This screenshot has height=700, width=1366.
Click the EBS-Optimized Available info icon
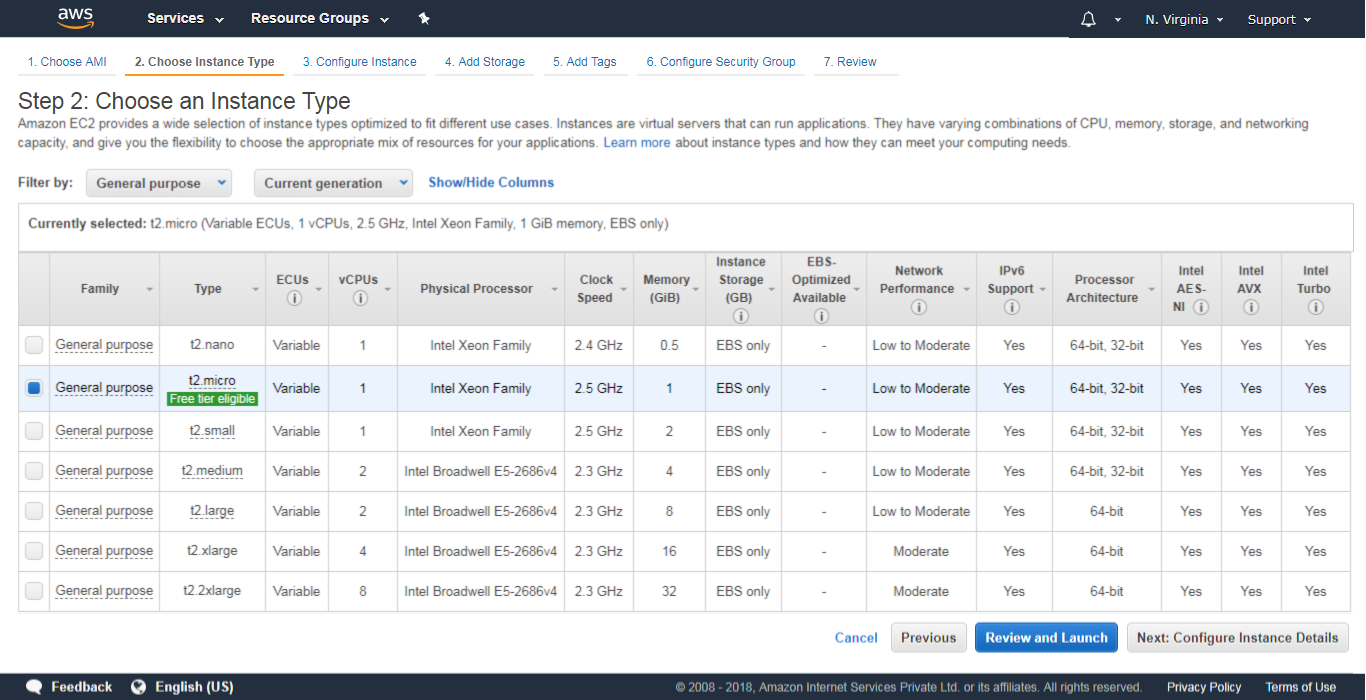(x=821, y=316)
